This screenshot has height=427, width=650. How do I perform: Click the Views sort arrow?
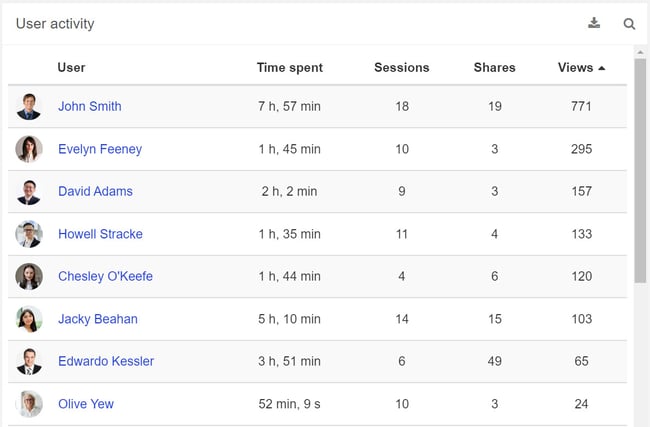pos(602,68)
